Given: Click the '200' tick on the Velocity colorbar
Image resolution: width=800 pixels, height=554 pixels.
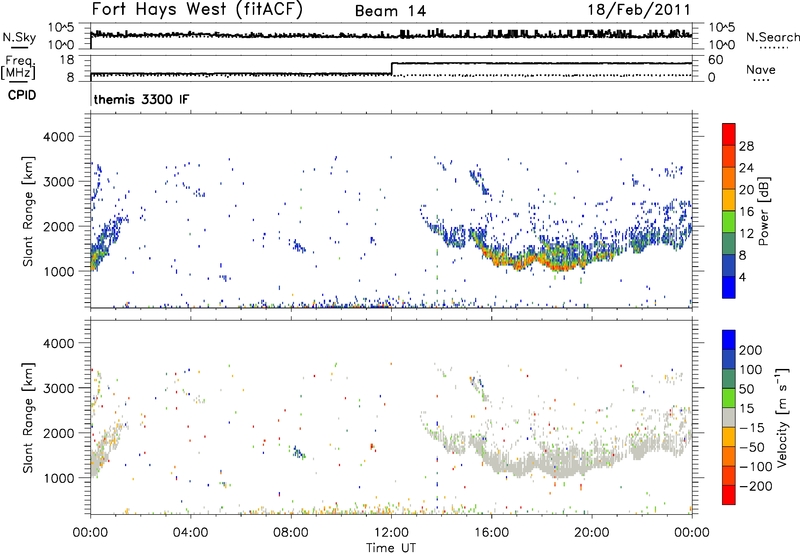Looking at the screenshot, I should [x=751, y=350].
